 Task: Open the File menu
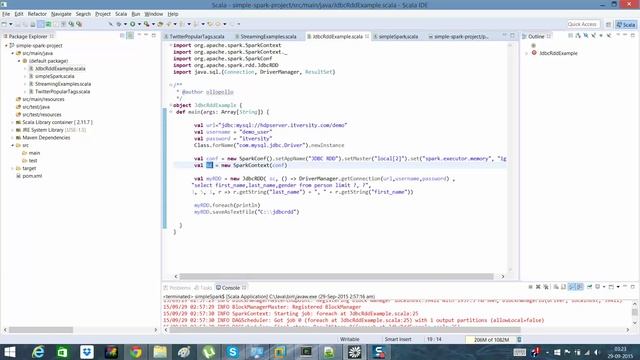click(6, 14)
